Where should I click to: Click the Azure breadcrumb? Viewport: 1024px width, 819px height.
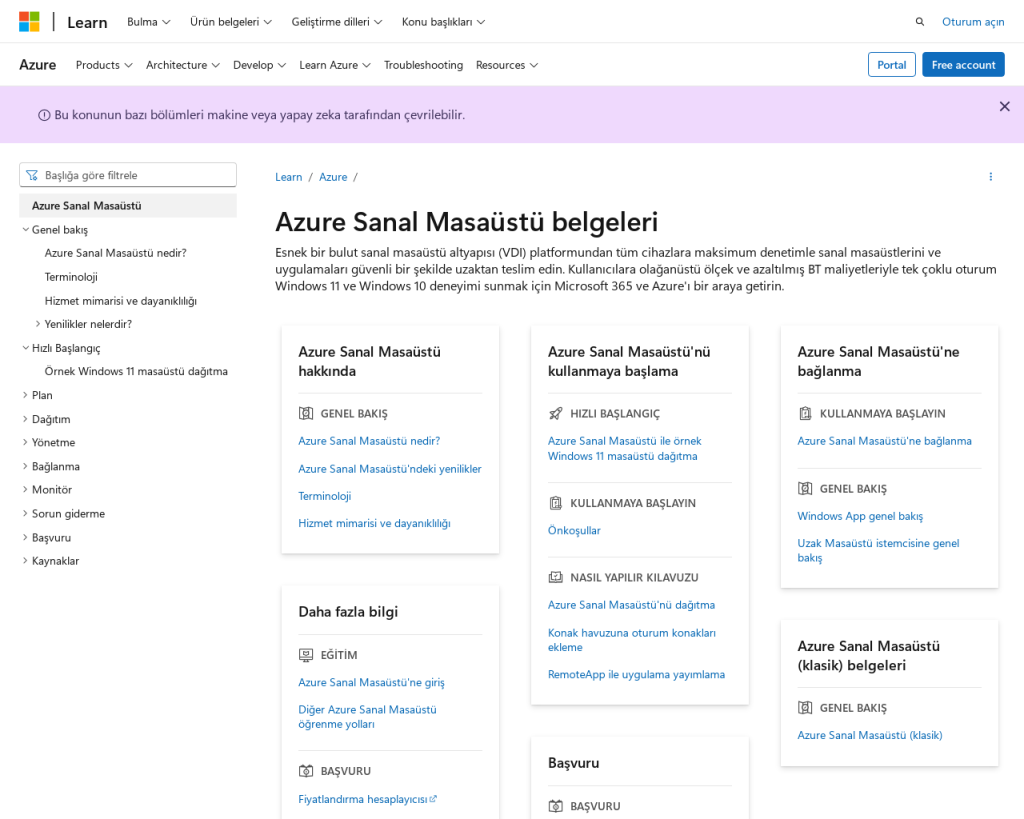[333, 177]
